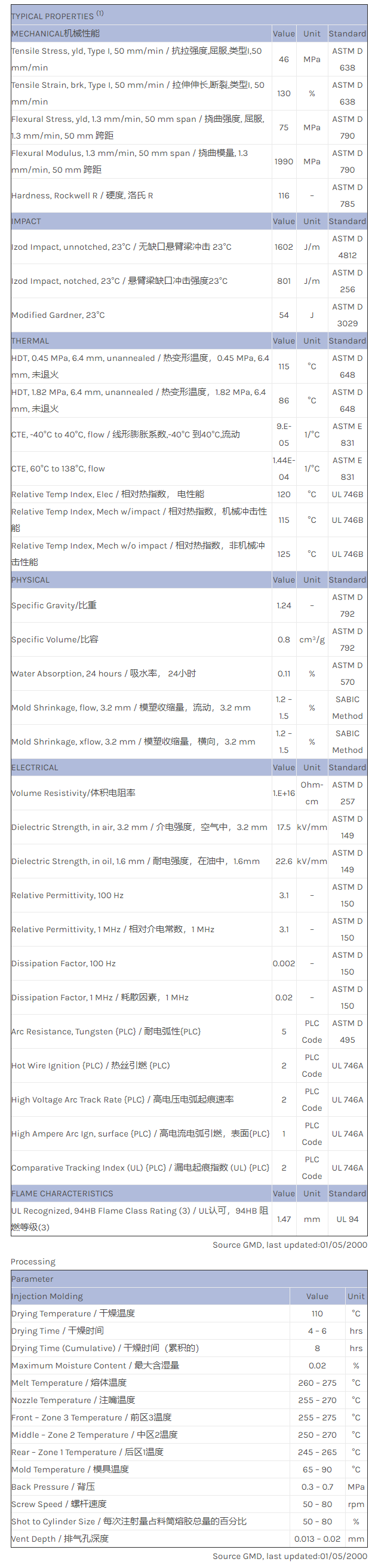Image resolution: width=372 pixels, height=1568 pixels.
Task: Click the Vent Depth parameter label
Action: pos(60,1538)
